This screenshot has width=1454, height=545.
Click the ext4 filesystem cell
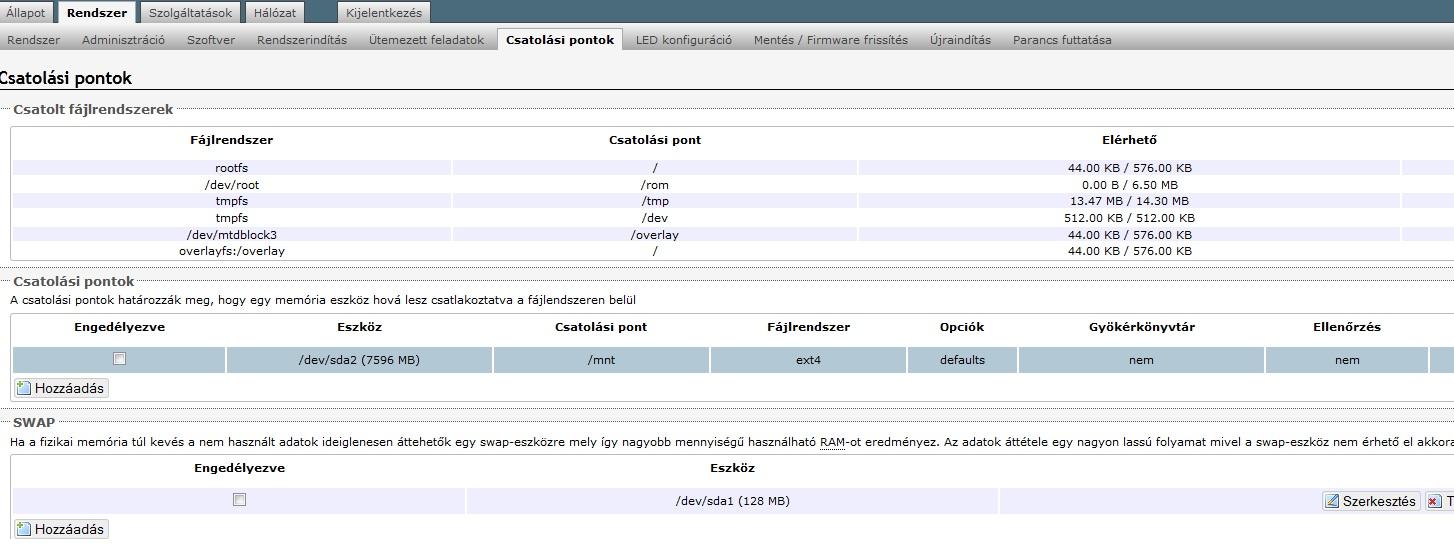click(808, 360)
